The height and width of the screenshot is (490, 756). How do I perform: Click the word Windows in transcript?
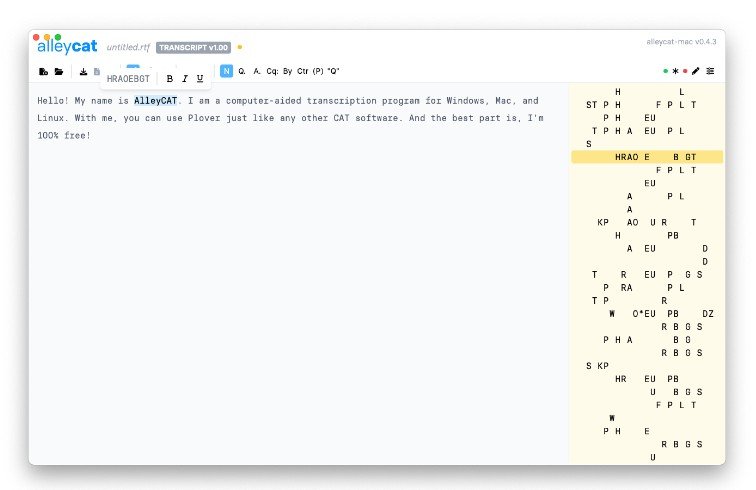[465, 101]
